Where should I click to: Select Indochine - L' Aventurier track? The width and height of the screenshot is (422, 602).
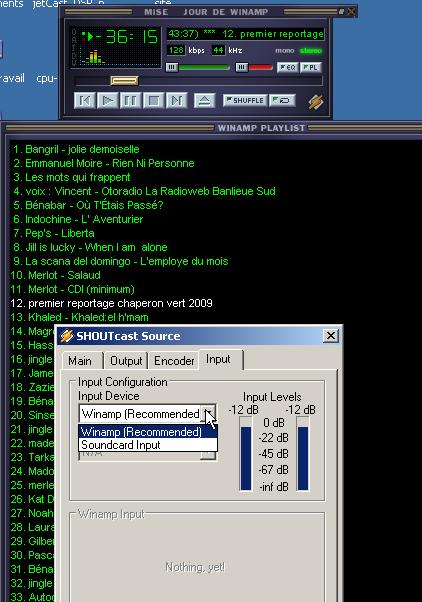pyautogui.click(x=78, y=219)
